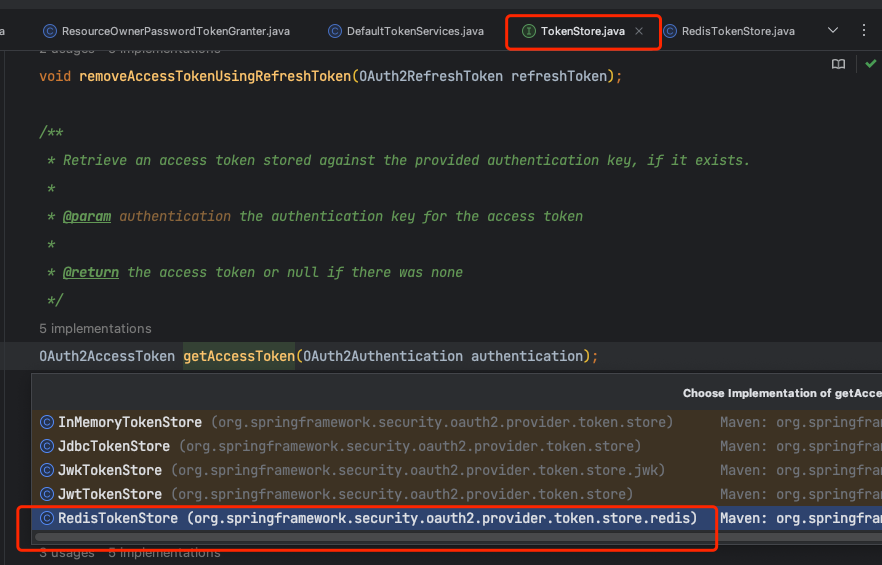Click the getAccessToken method name

pos(239,356)
